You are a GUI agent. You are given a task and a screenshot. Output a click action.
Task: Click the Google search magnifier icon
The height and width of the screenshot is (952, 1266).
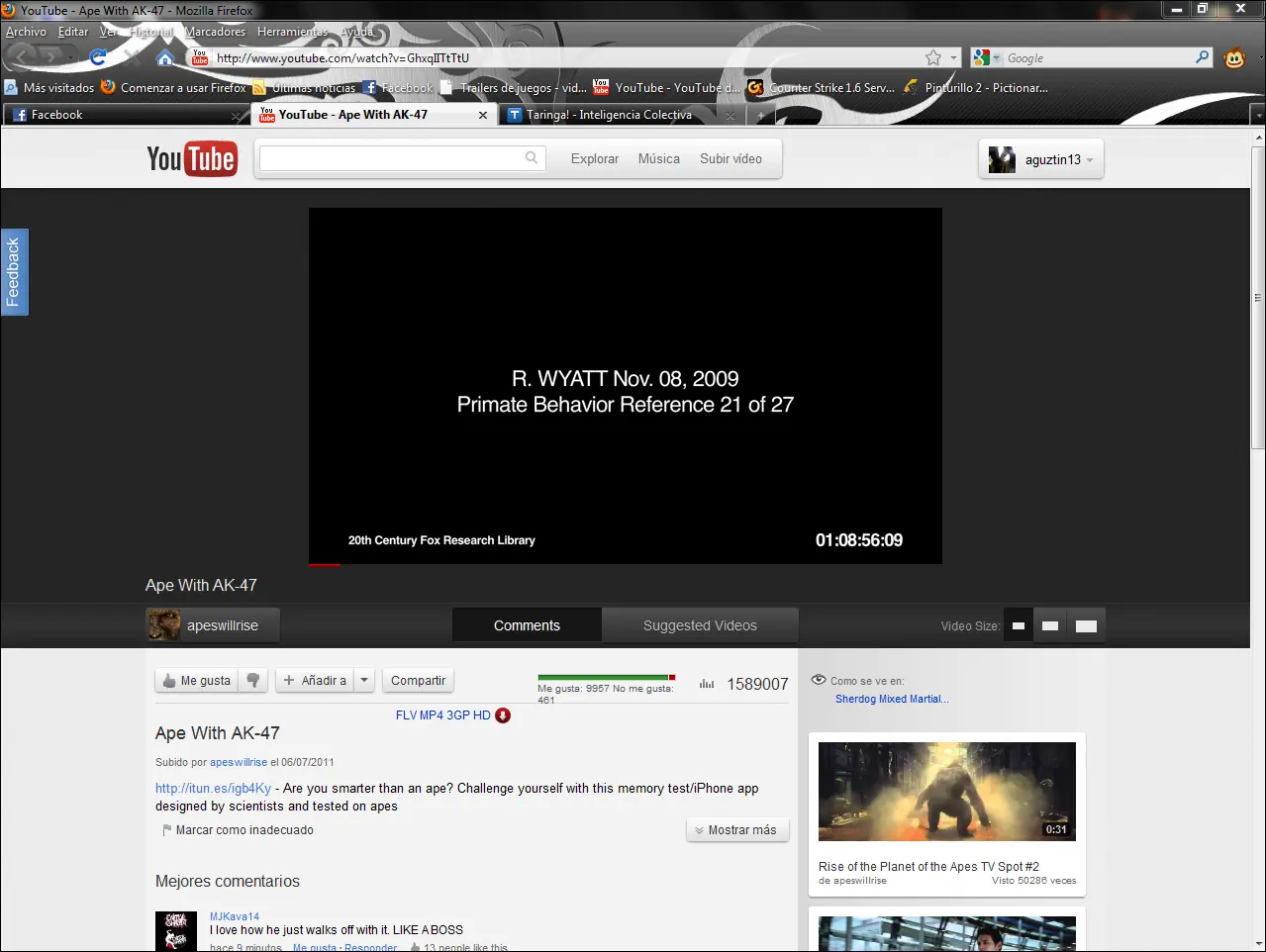pos(1203,57)
